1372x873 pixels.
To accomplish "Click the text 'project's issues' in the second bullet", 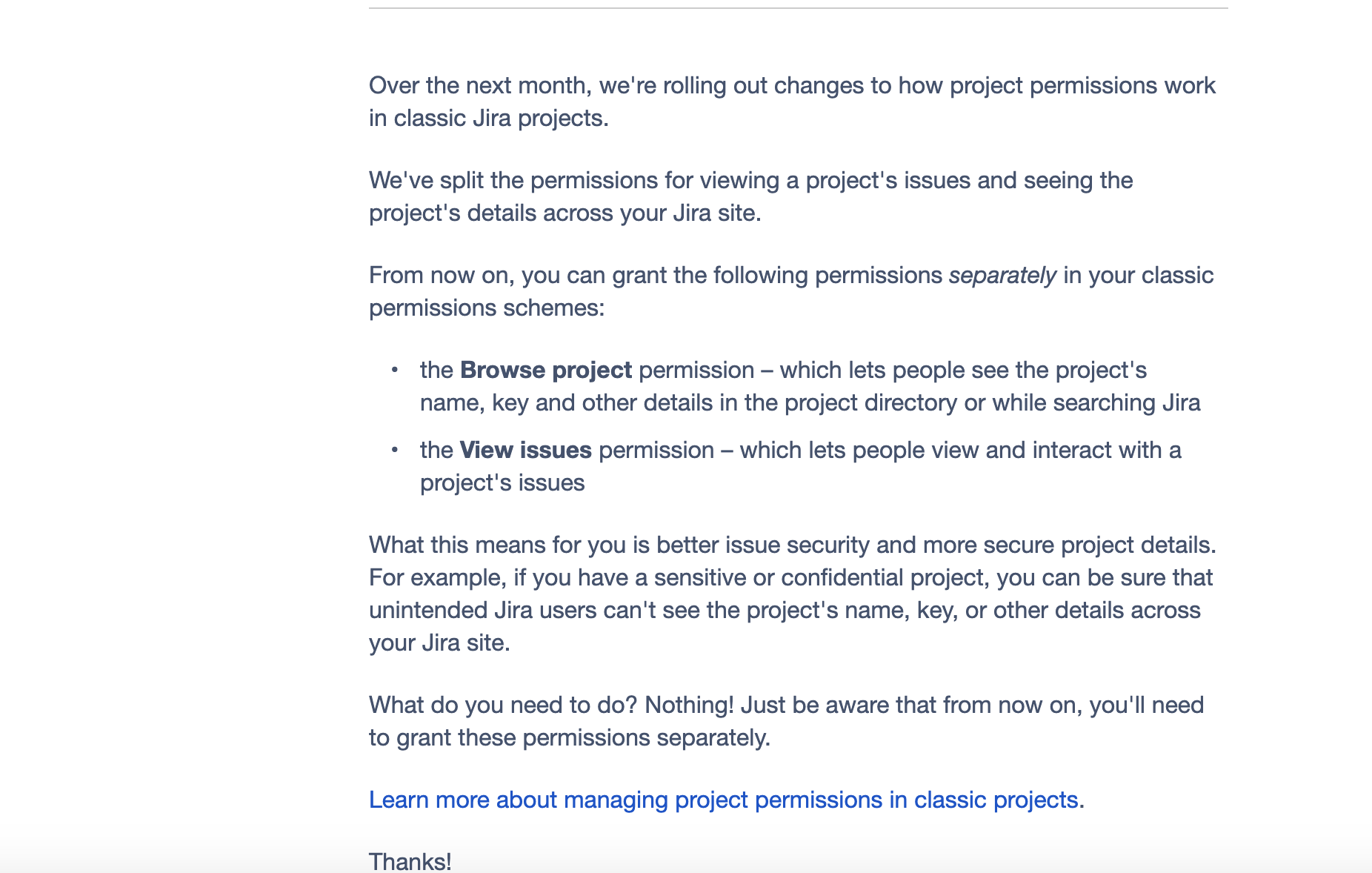I will (x=502, y=483).
